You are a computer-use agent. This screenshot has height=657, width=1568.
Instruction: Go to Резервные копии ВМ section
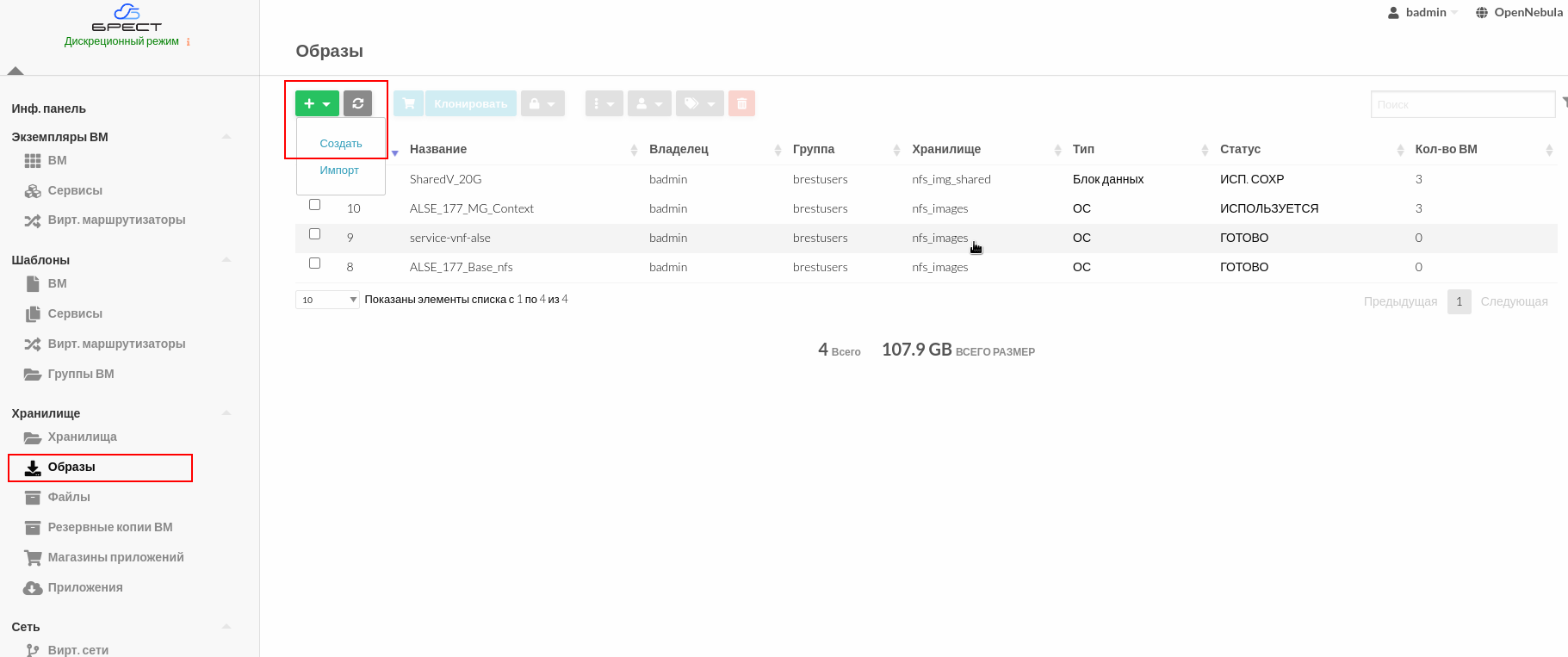tap(109, 527)
